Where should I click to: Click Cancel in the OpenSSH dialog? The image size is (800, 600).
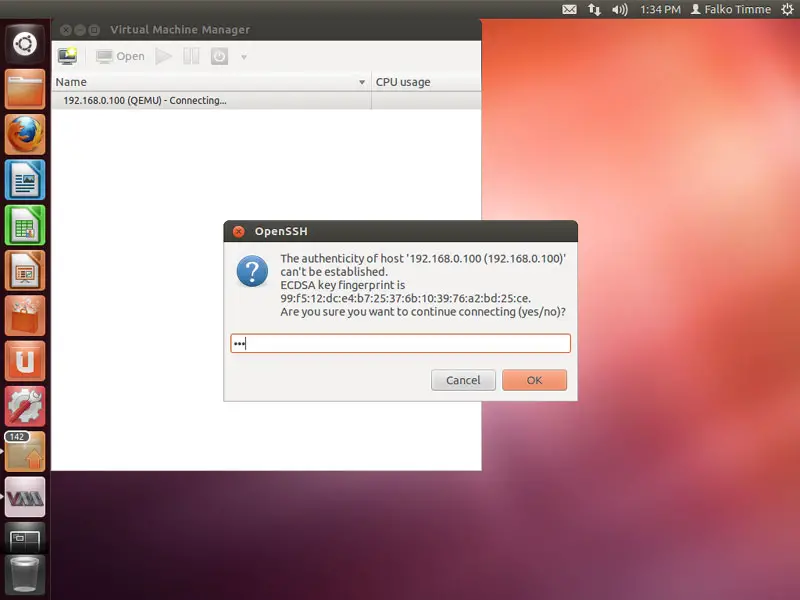(463, 380)
